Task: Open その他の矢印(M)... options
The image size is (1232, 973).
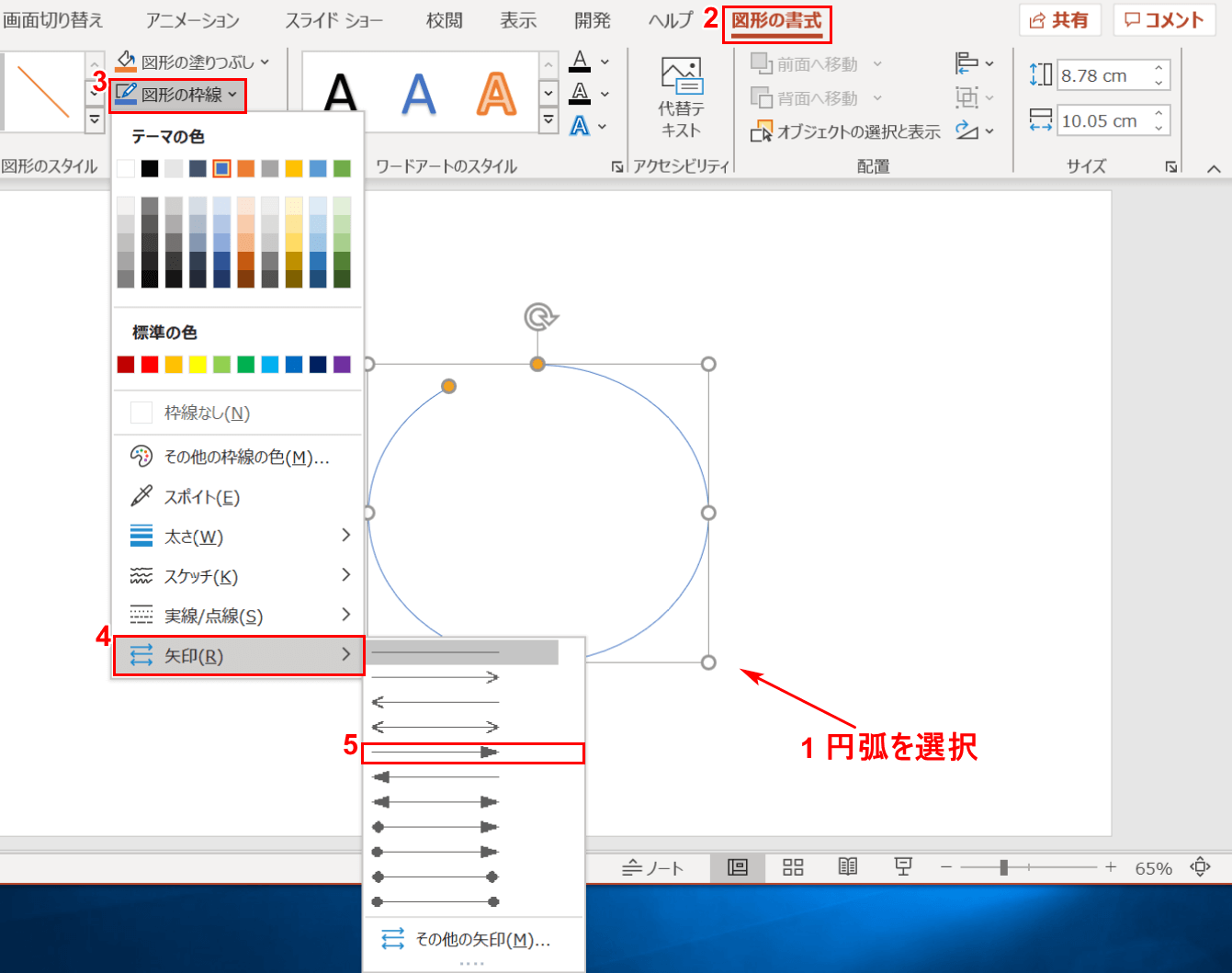Action: click(x=473, y=939)
